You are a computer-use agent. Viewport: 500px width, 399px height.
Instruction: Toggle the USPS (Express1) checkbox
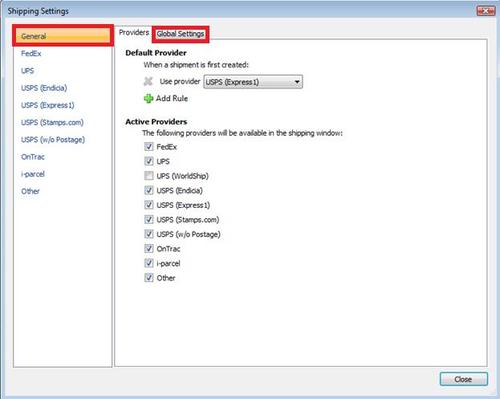[x=149, y=205]
